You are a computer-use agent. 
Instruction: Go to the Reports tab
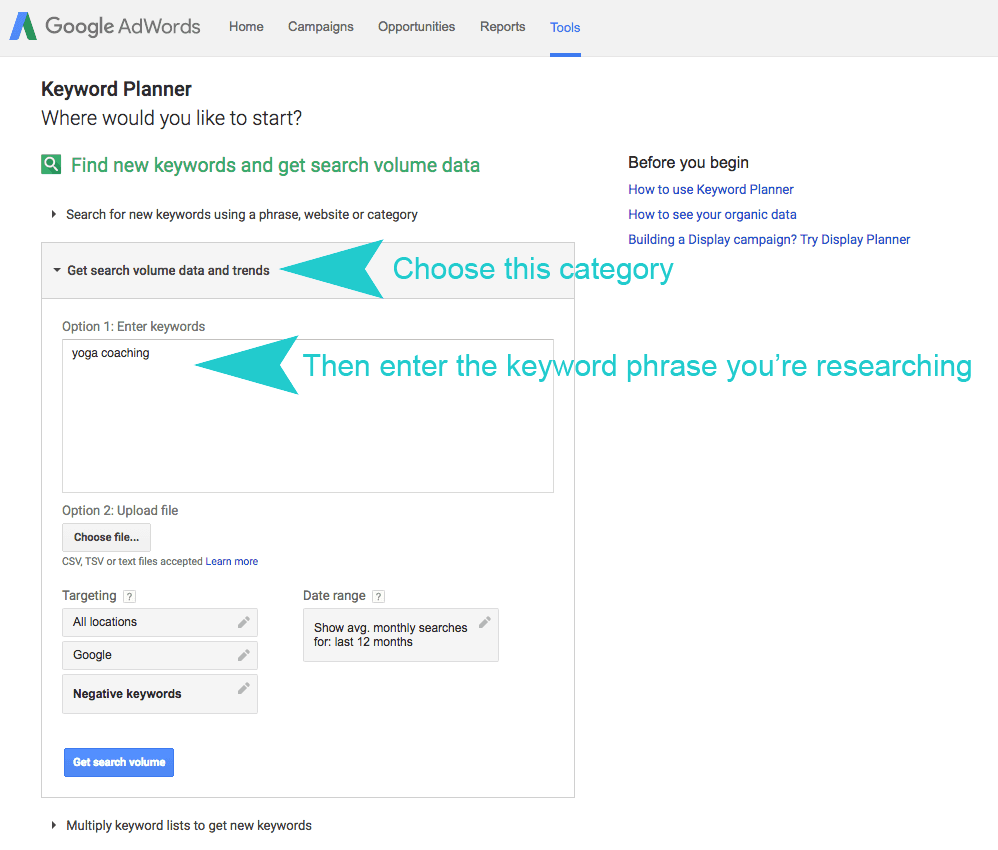(502, 27)
